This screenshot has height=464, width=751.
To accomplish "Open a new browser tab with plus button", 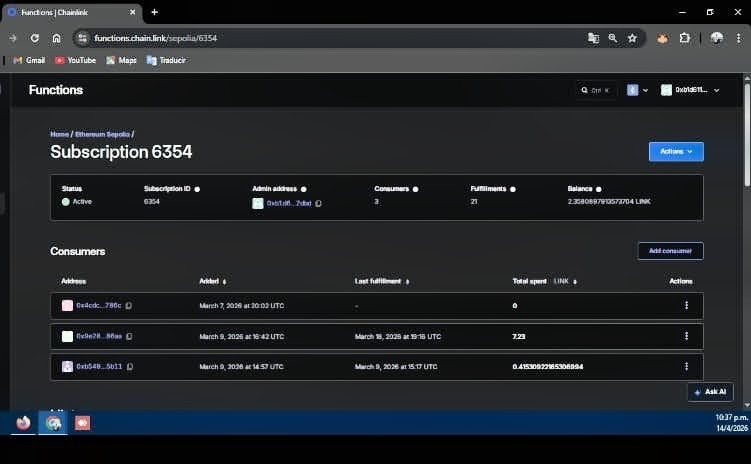I will [x=155, y=12].
